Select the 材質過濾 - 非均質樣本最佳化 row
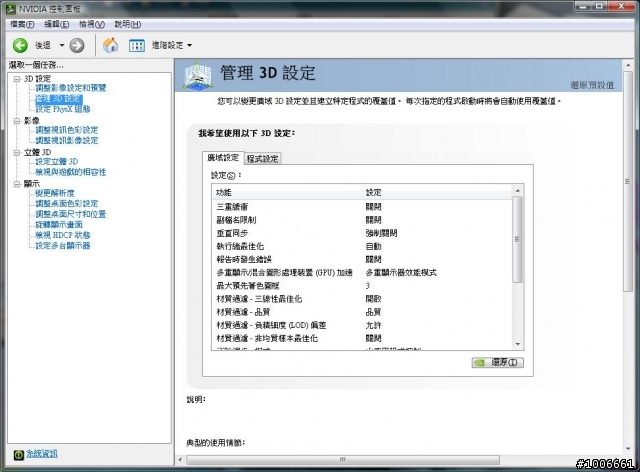The height and width of the screenshot is (472, 640). coord(362,338)
